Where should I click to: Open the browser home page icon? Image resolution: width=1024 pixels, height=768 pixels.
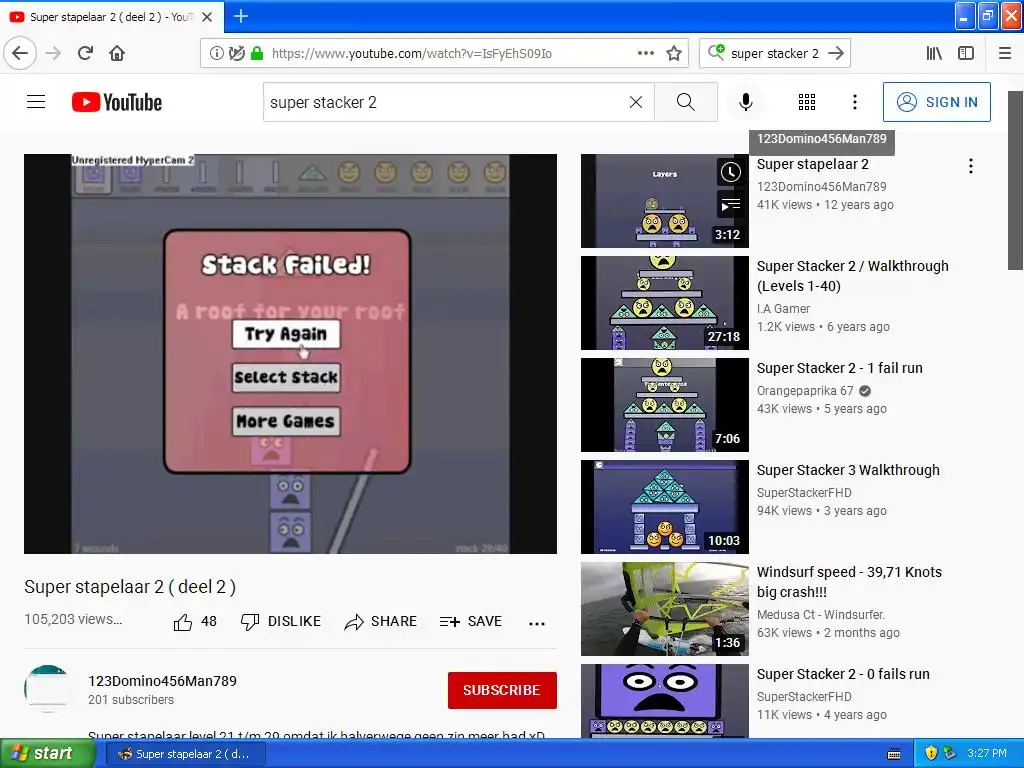pyautogui.click(x=117, y=53)
